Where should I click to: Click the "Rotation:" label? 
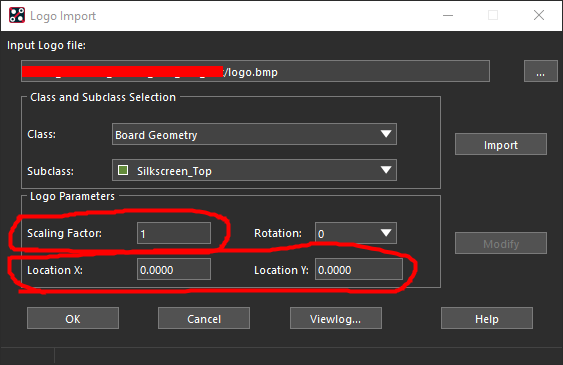pos(278,233)
